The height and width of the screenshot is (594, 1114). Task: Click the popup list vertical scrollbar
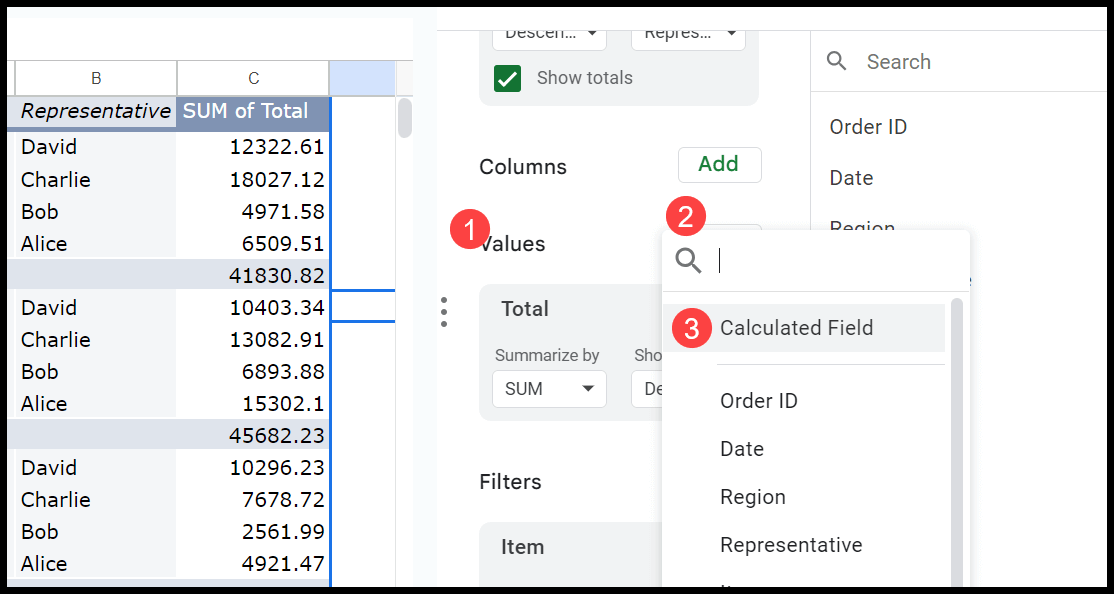pos(957,441)
